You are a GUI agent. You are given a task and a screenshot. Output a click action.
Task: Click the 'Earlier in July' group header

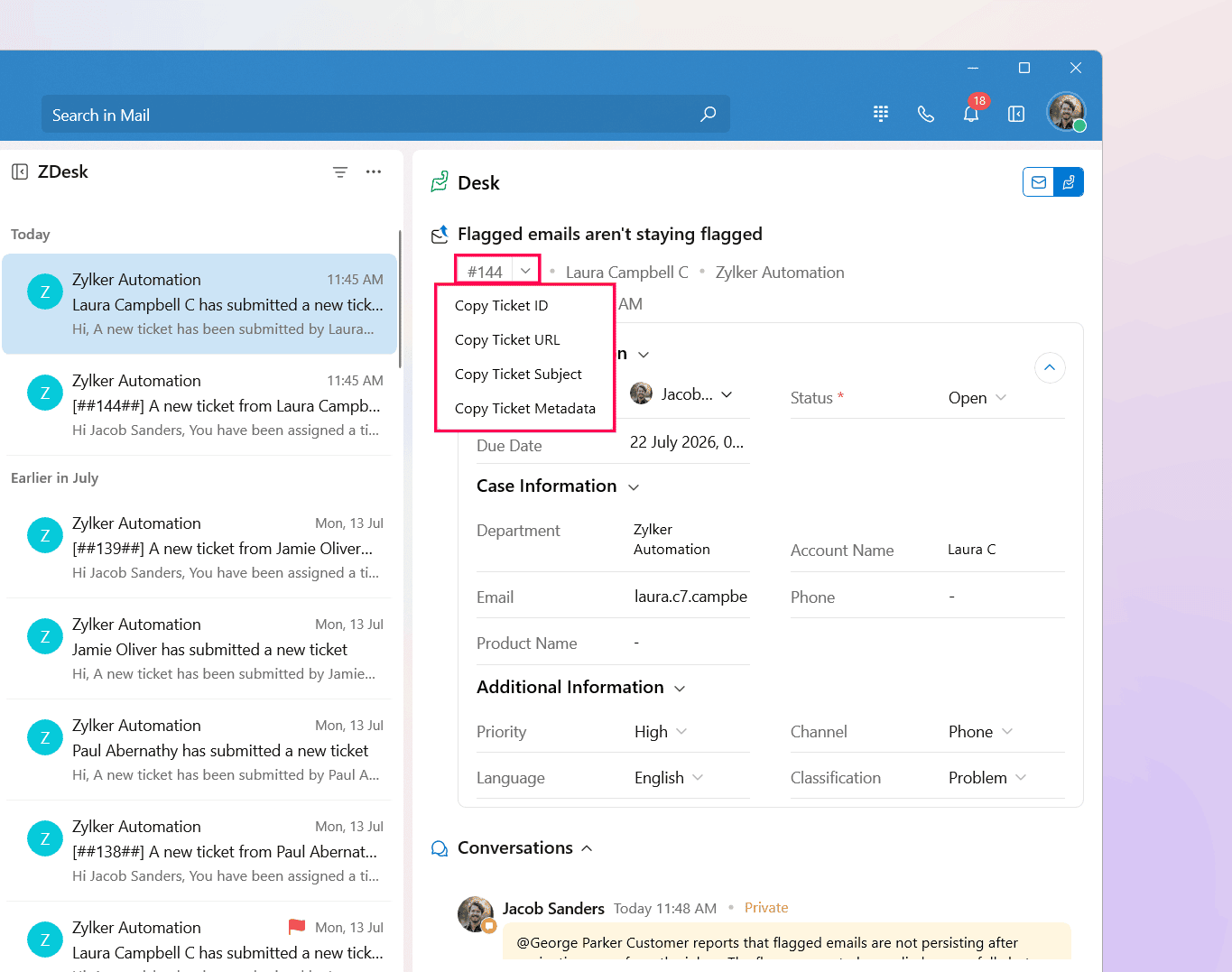(x=55, y=478)
